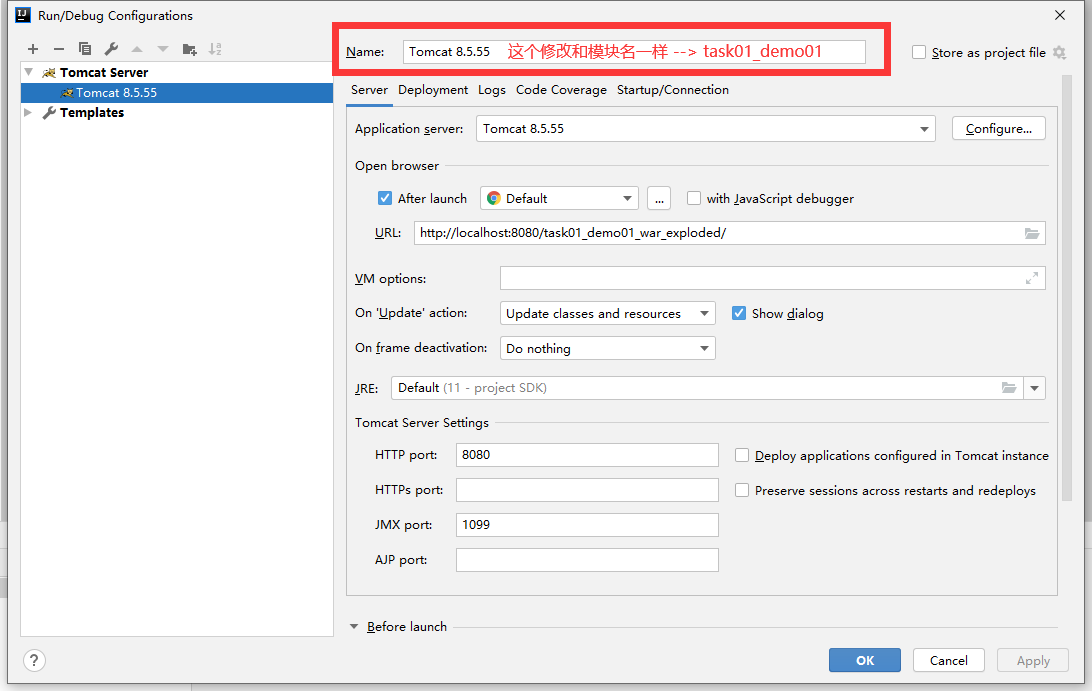
Task: Click the browser ellipsis button
Action: coord(659,199)
